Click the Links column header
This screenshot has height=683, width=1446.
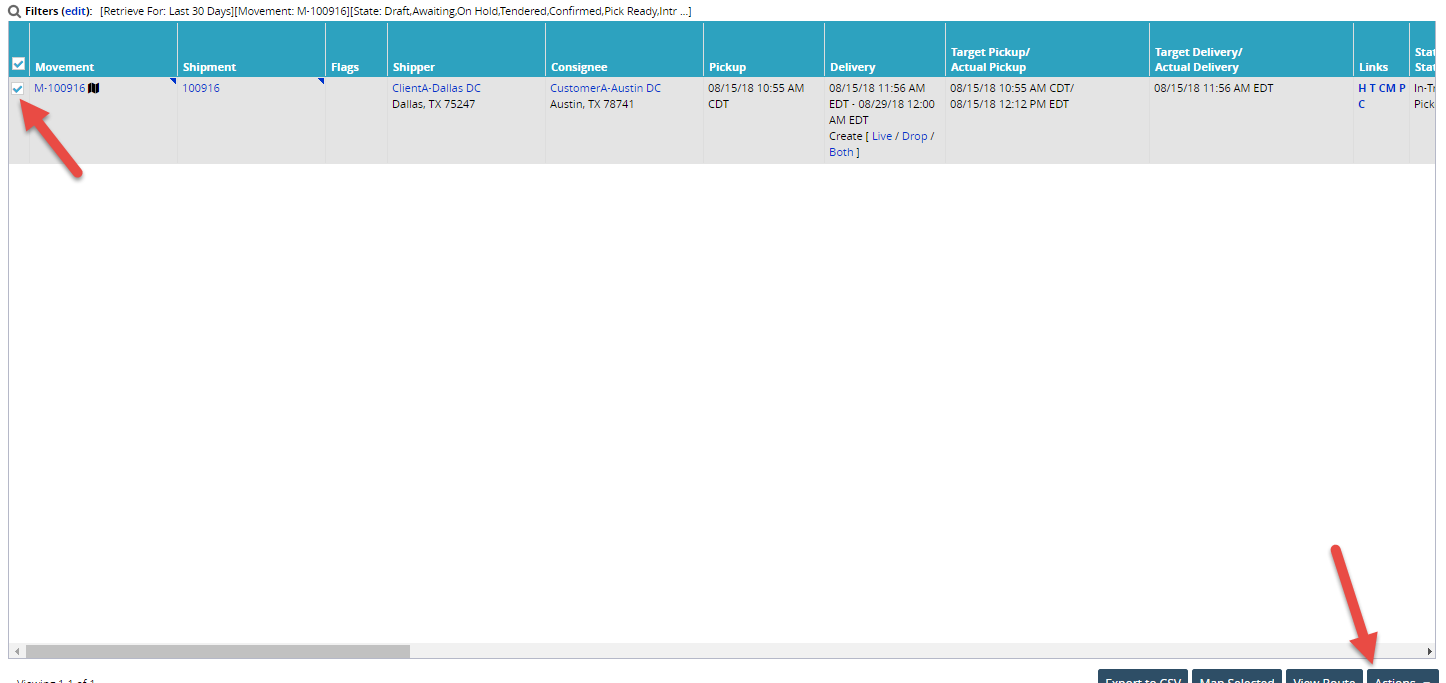pyautogui.click(x=1373, y=67)
